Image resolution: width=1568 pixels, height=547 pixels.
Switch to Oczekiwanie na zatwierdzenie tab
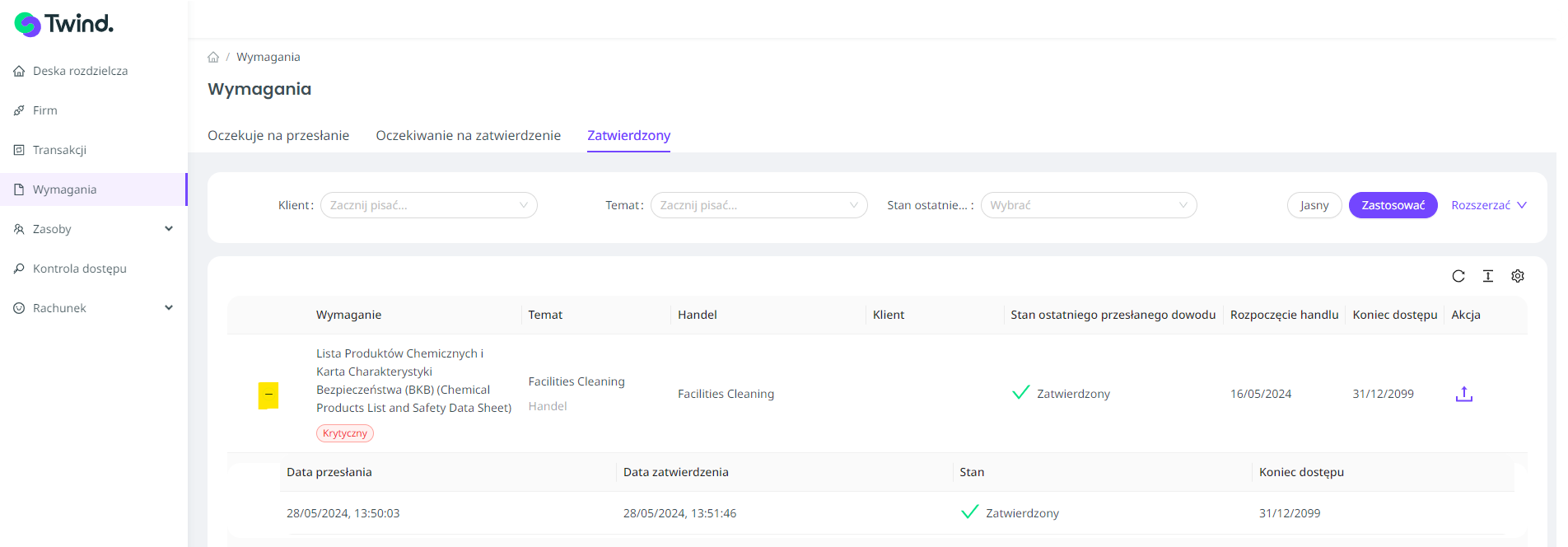(x=468, y=135)
